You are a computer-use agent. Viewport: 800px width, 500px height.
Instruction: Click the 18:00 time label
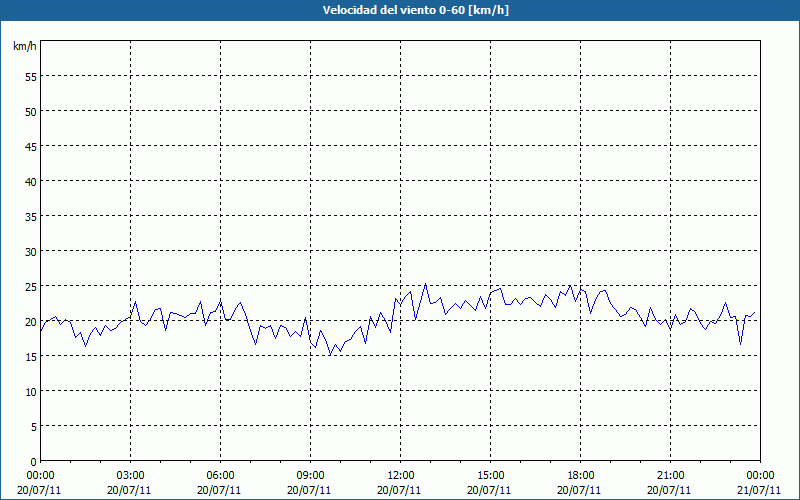click(581, 476)
